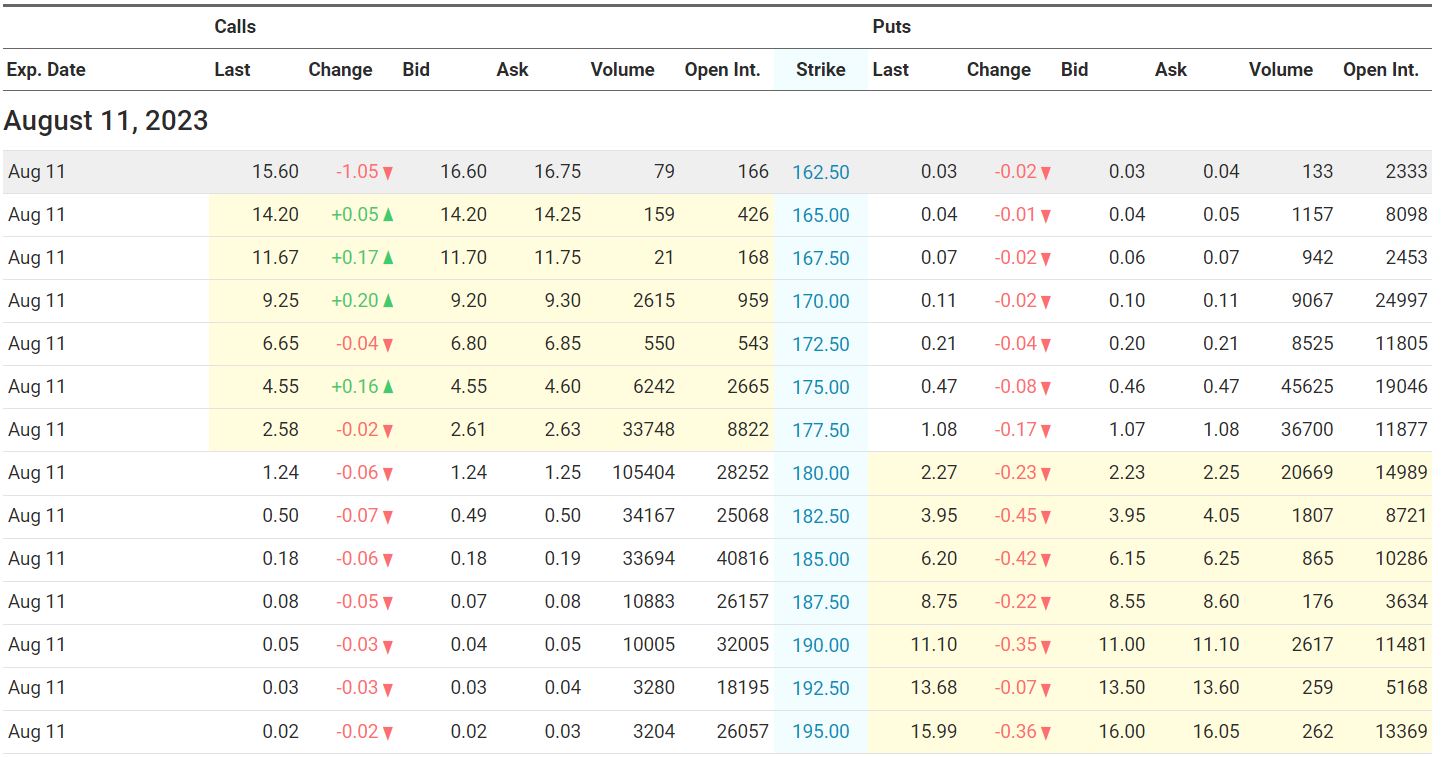Click the 175.00 strike price
This screenshot has height=757, width=1445.
click(821, 387)
